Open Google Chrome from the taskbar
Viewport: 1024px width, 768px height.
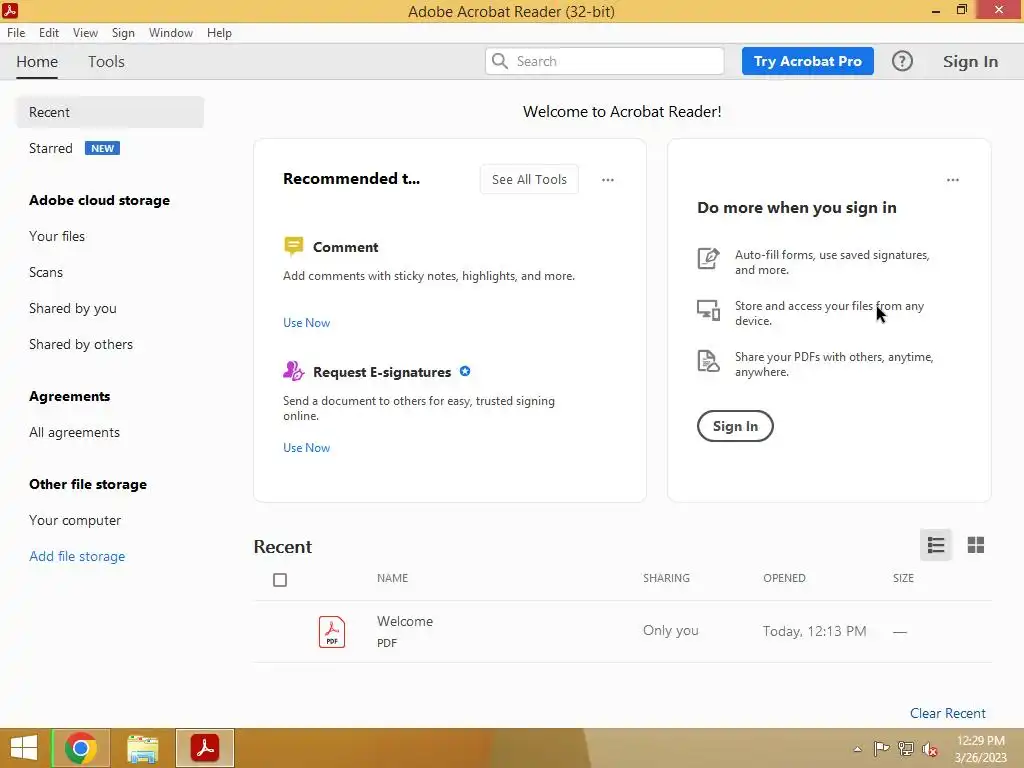pyautogui.click(x=81, y=748)
